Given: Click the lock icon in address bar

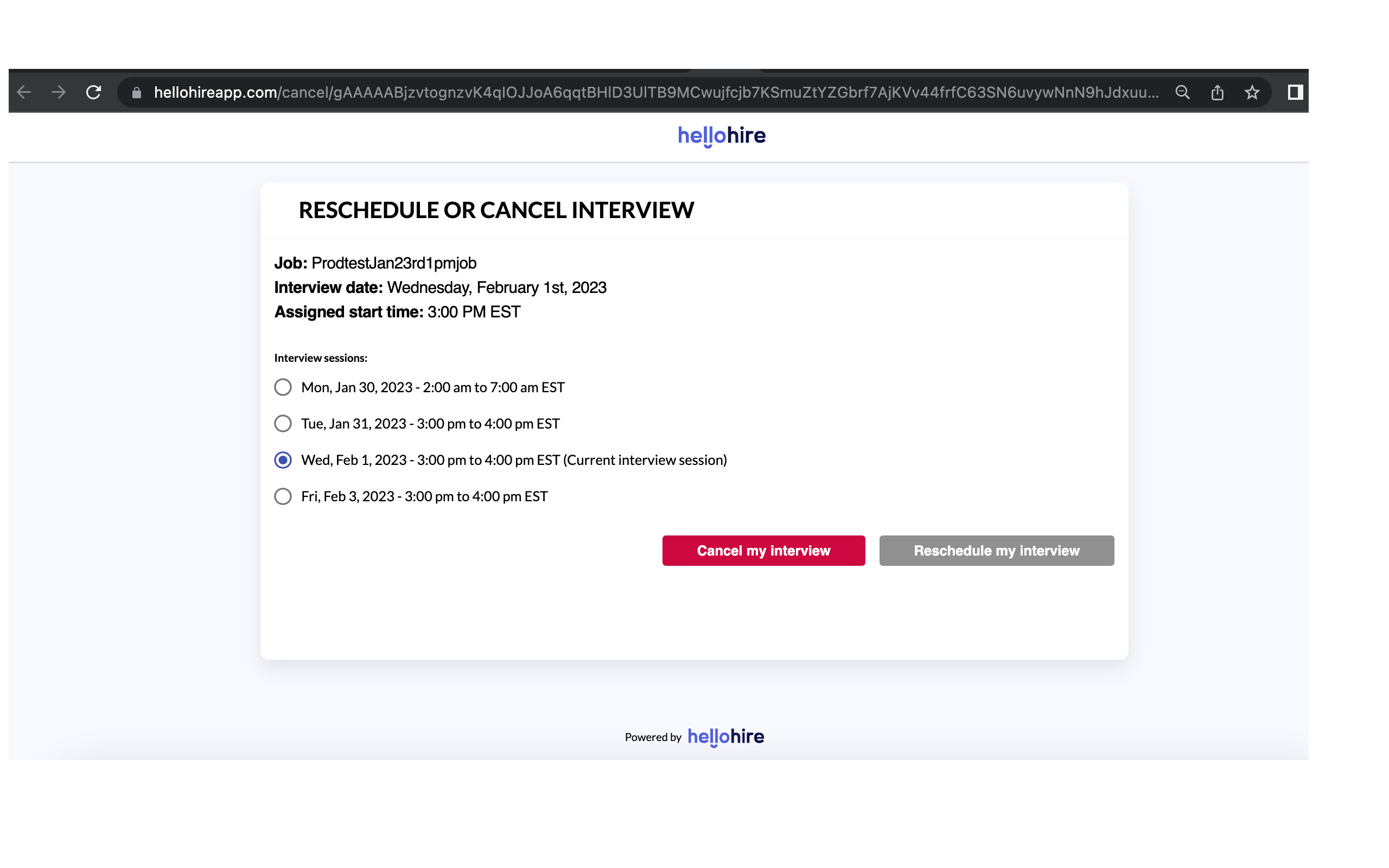Looking at the screenshot, I should click(137, 92).
